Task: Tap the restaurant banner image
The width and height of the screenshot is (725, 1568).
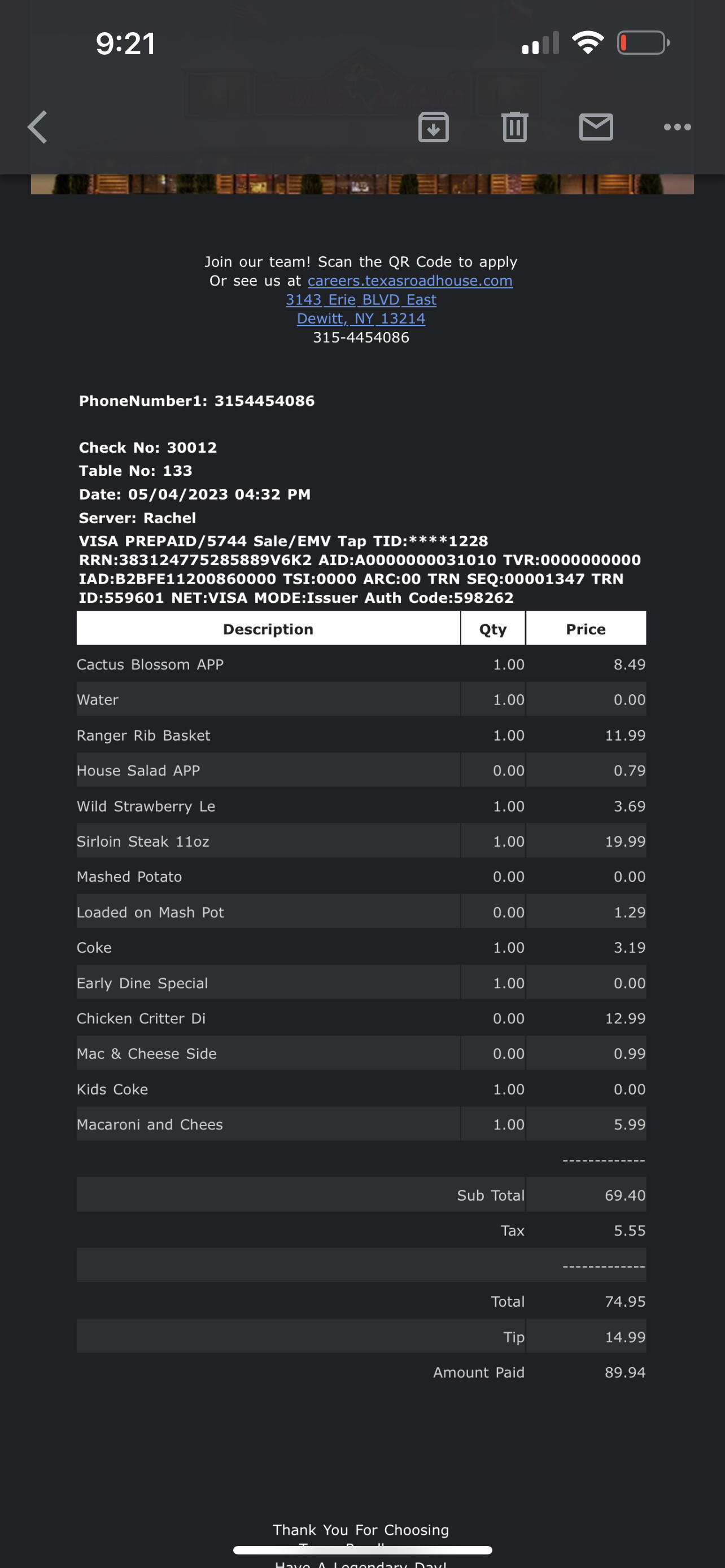Action: [x=362, y=184]
